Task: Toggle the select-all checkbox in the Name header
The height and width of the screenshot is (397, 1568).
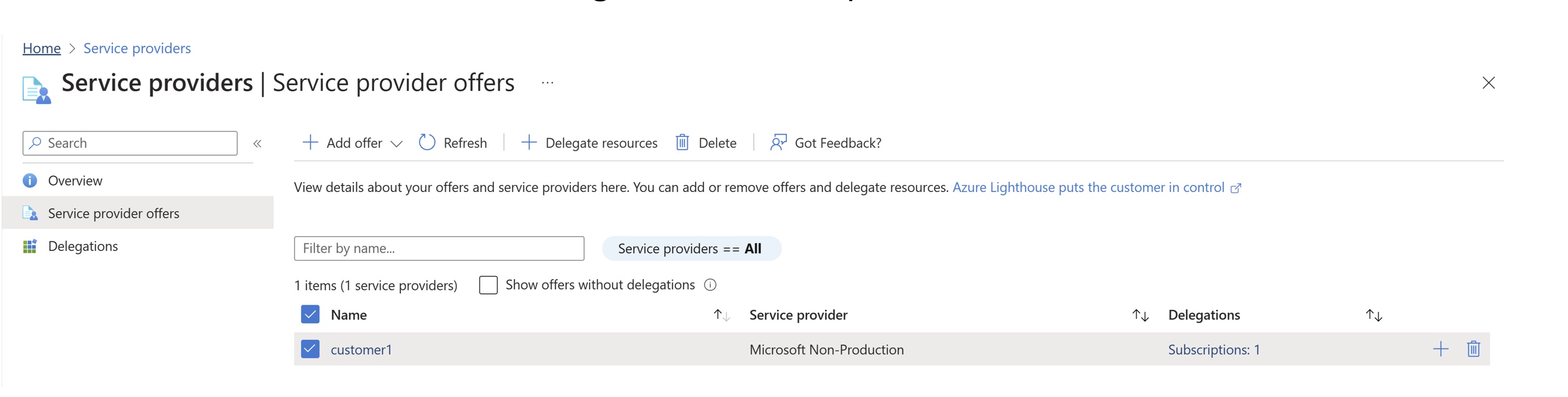Action: coord(310,314)
